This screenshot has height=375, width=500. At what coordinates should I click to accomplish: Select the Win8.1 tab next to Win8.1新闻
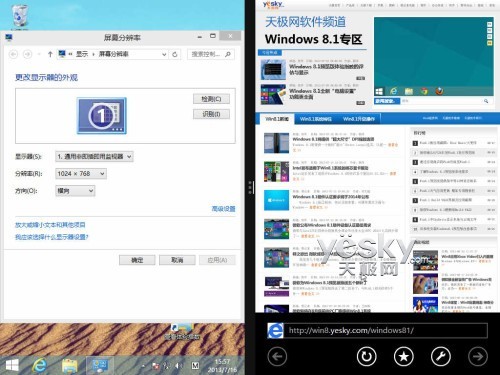point(315,119)
